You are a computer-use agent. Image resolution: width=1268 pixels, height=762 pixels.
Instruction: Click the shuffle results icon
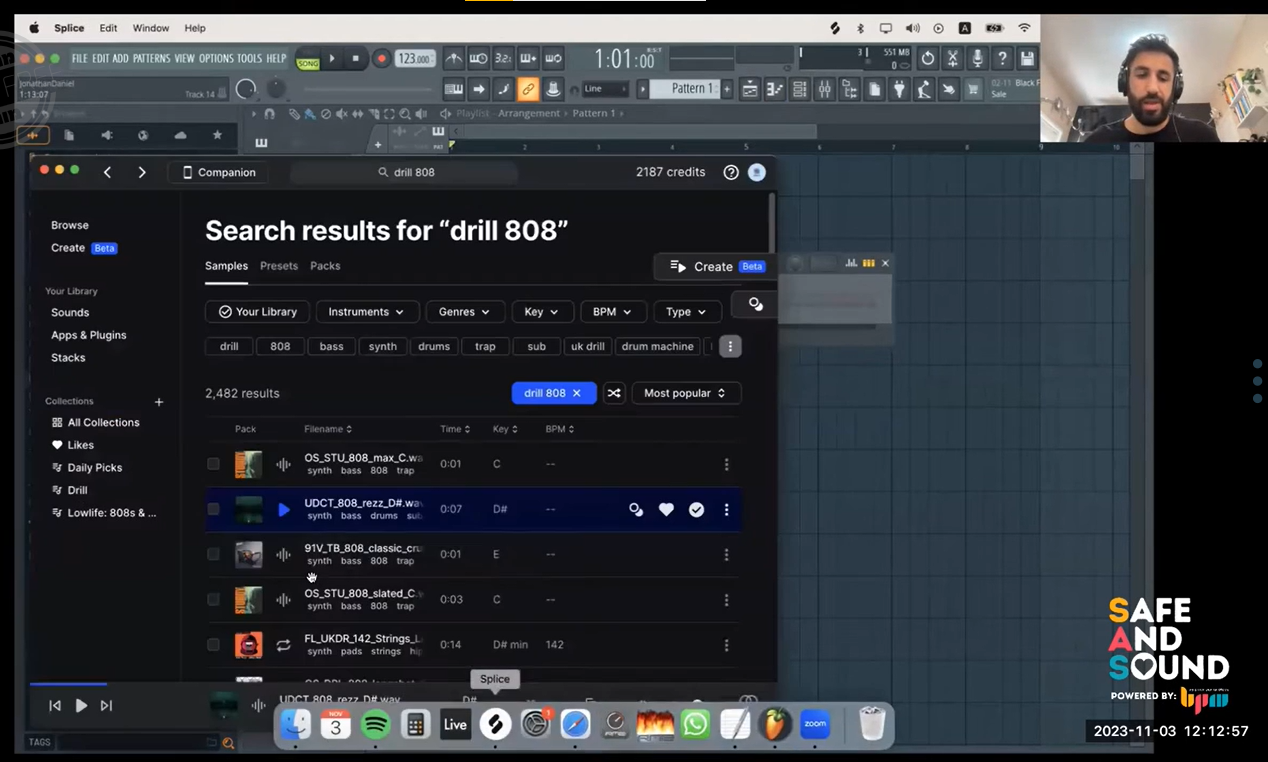pyautogui.click(x=614, y=393)
